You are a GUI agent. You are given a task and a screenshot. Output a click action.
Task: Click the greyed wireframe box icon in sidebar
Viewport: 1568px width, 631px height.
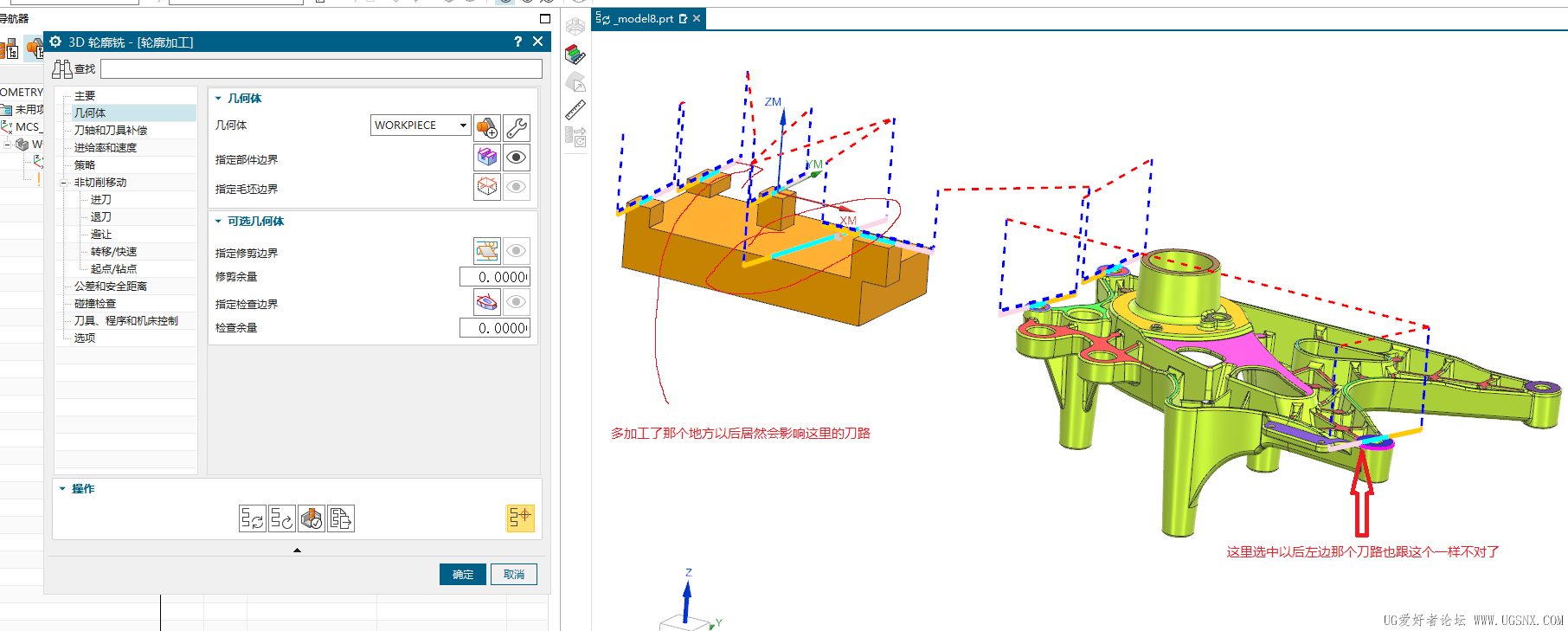coord(575,28)
